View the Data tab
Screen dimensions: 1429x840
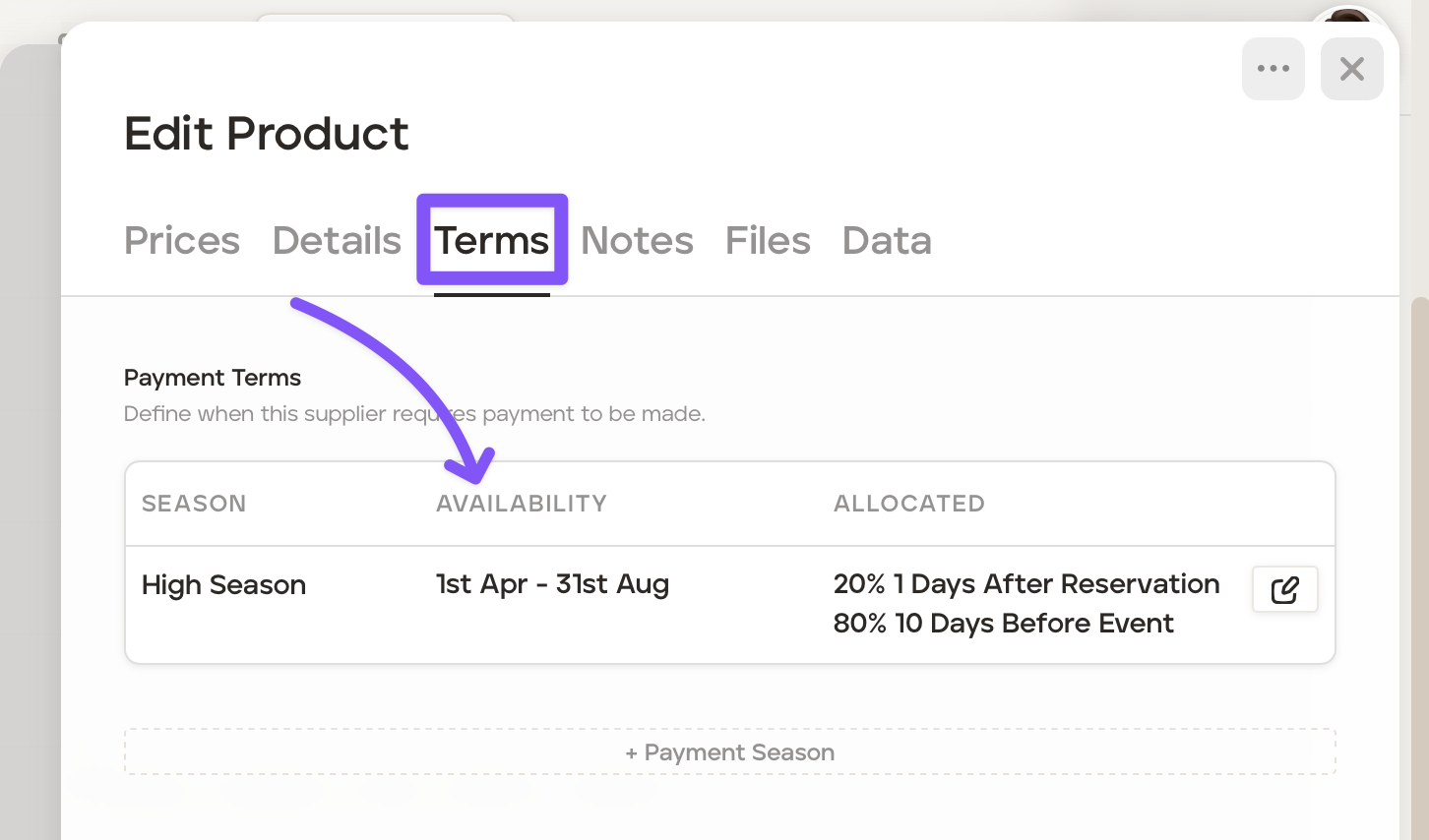(x=887, y=241)
